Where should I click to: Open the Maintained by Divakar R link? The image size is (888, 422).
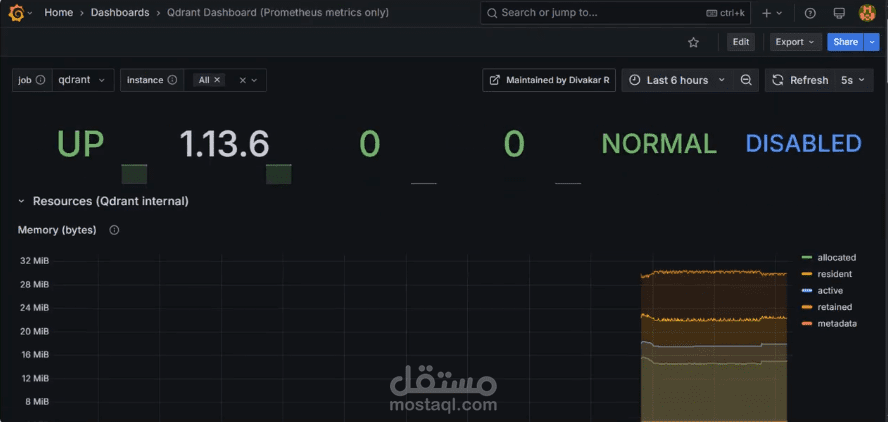pos(549,80)
